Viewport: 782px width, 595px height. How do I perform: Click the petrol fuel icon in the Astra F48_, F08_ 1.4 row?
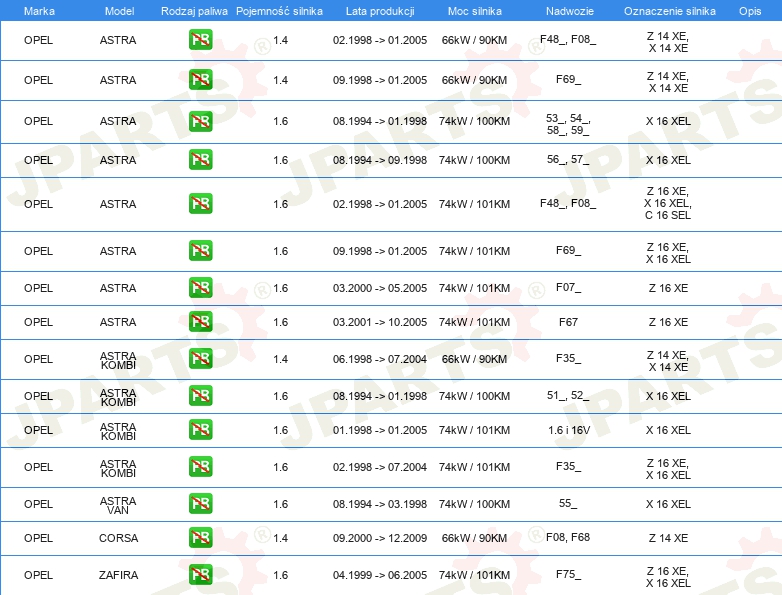tap(200, 40)
